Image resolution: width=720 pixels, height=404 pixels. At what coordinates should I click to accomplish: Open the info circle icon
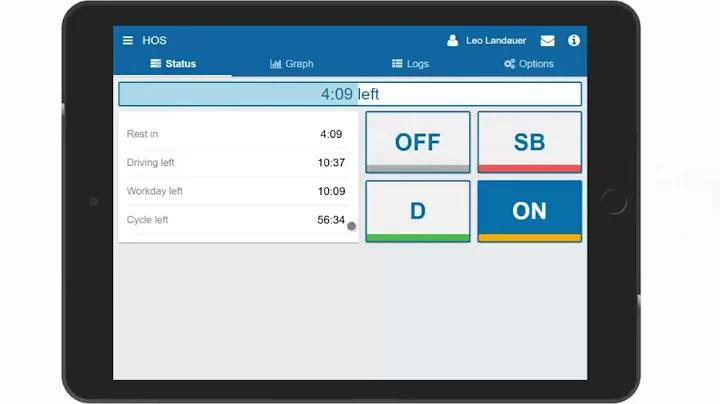[x=574, y=40]
